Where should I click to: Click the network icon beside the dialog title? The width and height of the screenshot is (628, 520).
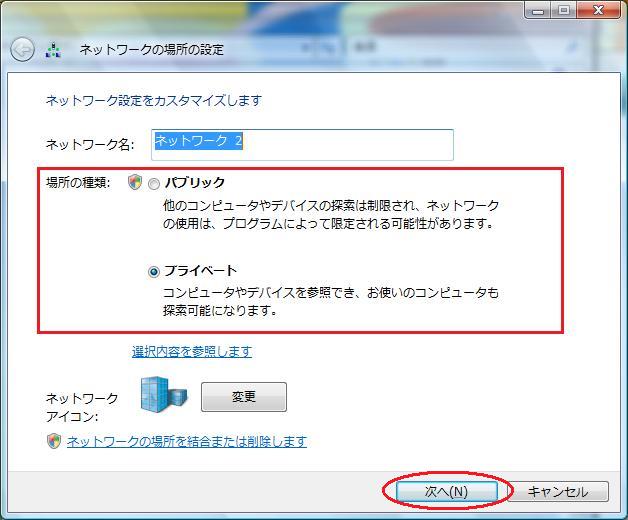pos(54,50)
